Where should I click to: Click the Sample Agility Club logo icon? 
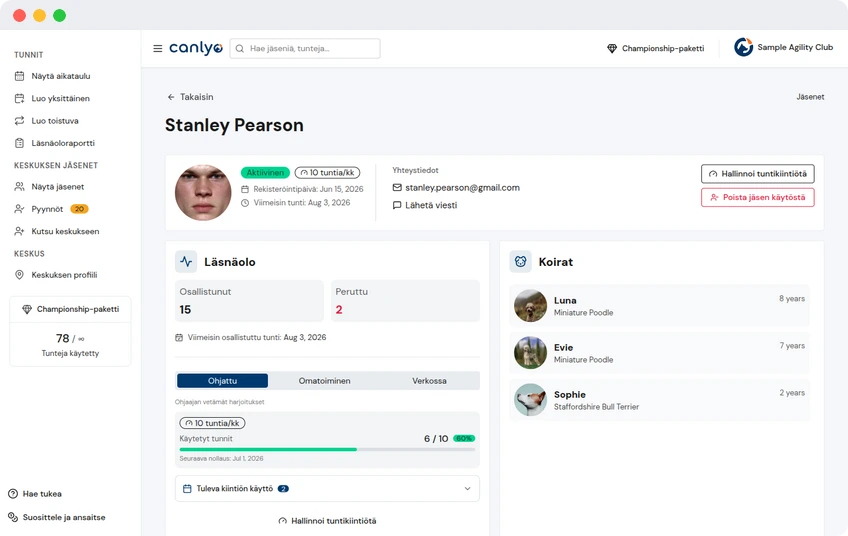pos(743,48)
